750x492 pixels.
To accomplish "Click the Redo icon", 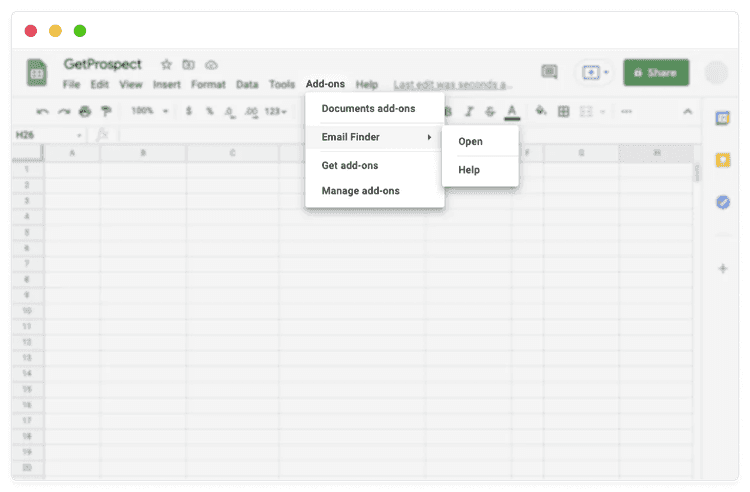I will pyautogui.click(x=64, y=111).
